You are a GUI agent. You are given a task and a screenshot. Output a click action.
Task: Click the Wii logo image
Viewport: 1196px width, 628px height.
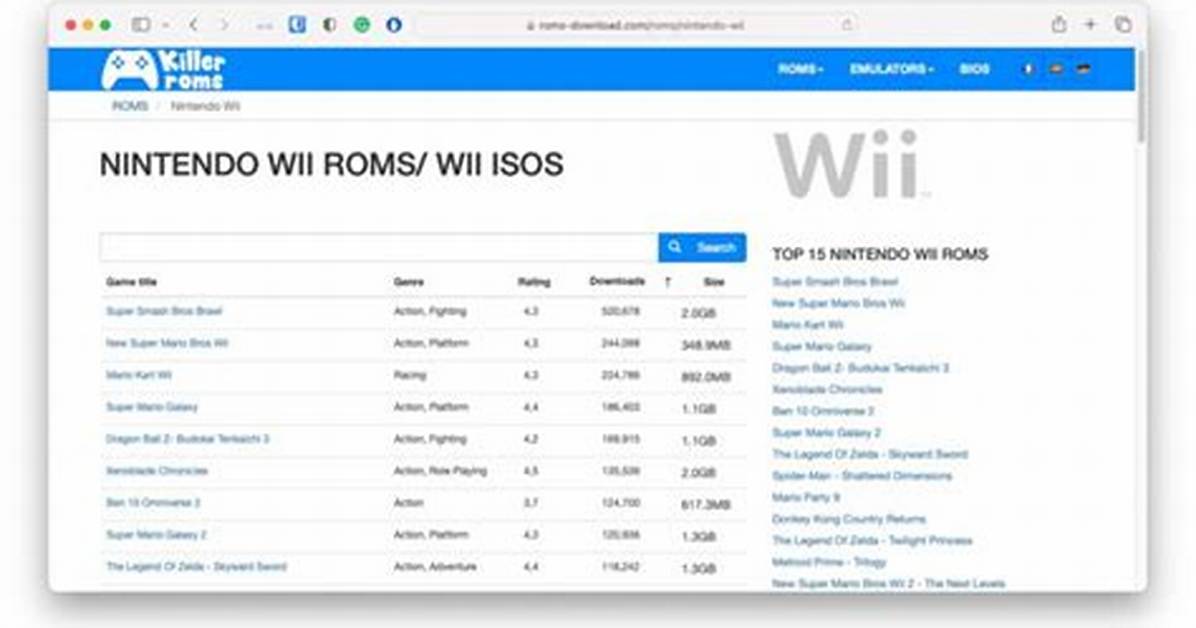coord(851,164)
